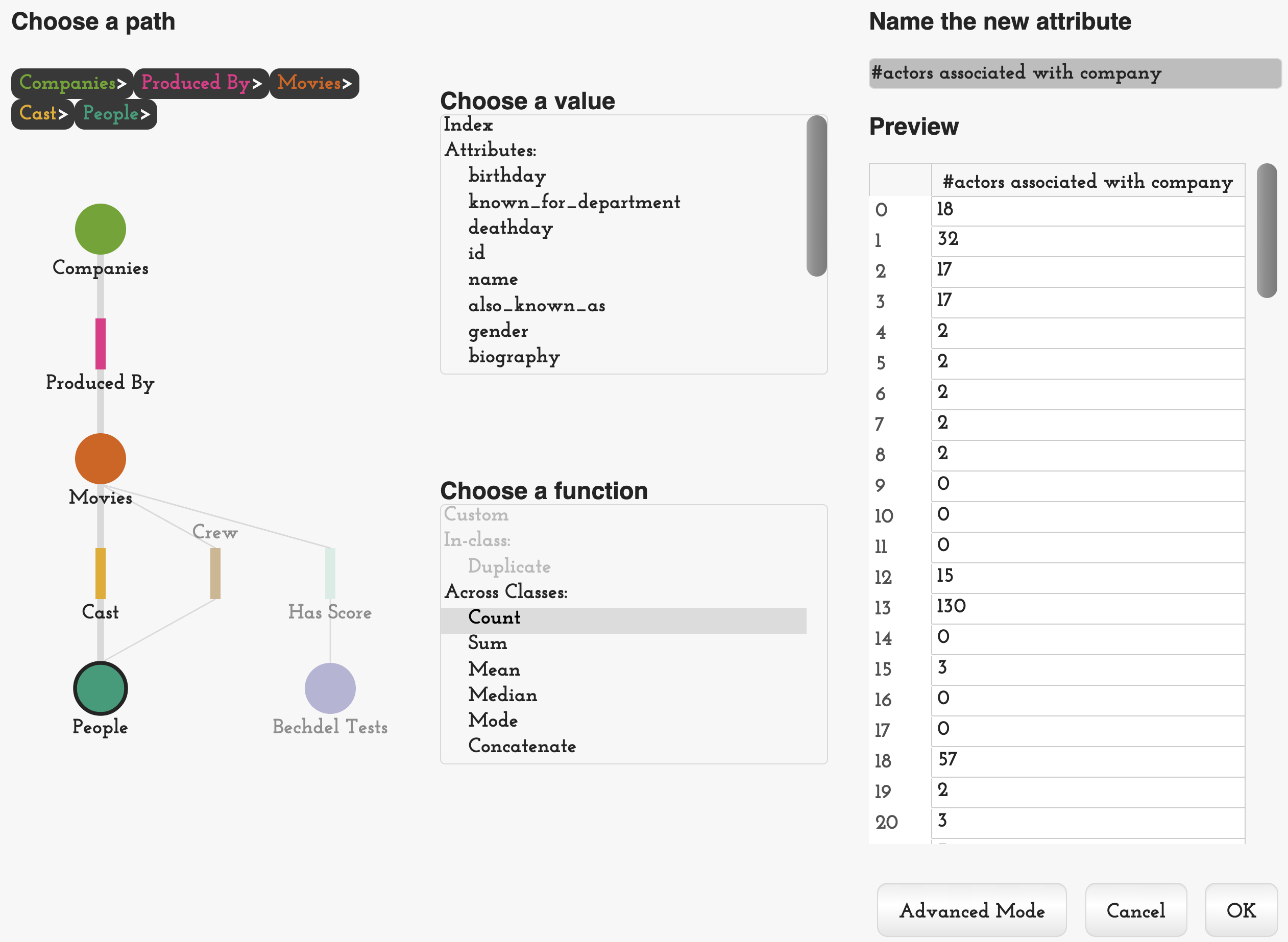Image resolution: width=1288 pixels, height=942 pixels.
Task: Click the Preview table scrollbar
Action: (1267, 230)
